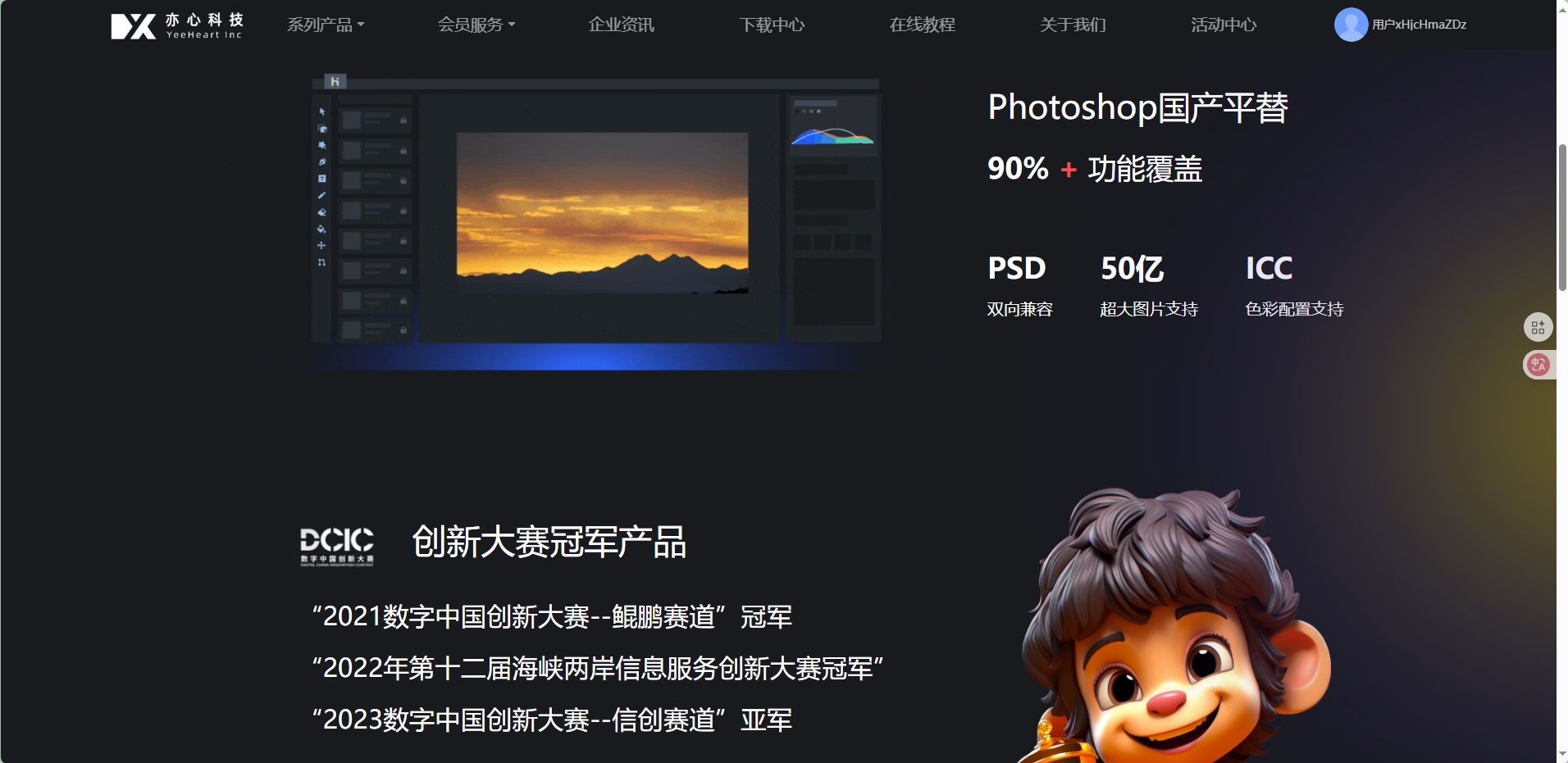1568x763 pixels.
Task: Click the 创新大赛冠军产品 title
Action: pyautogui.click(x=549, y=542)
